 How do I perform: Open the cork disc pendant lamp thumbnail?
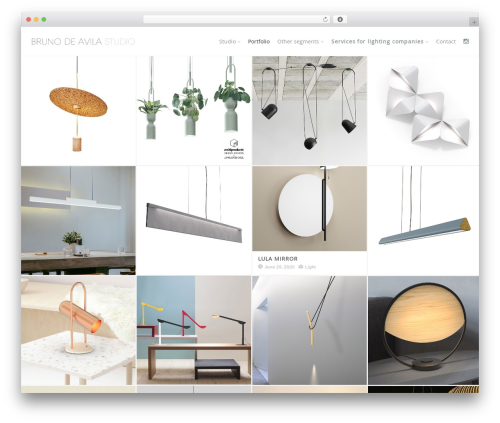coord(78,110)
